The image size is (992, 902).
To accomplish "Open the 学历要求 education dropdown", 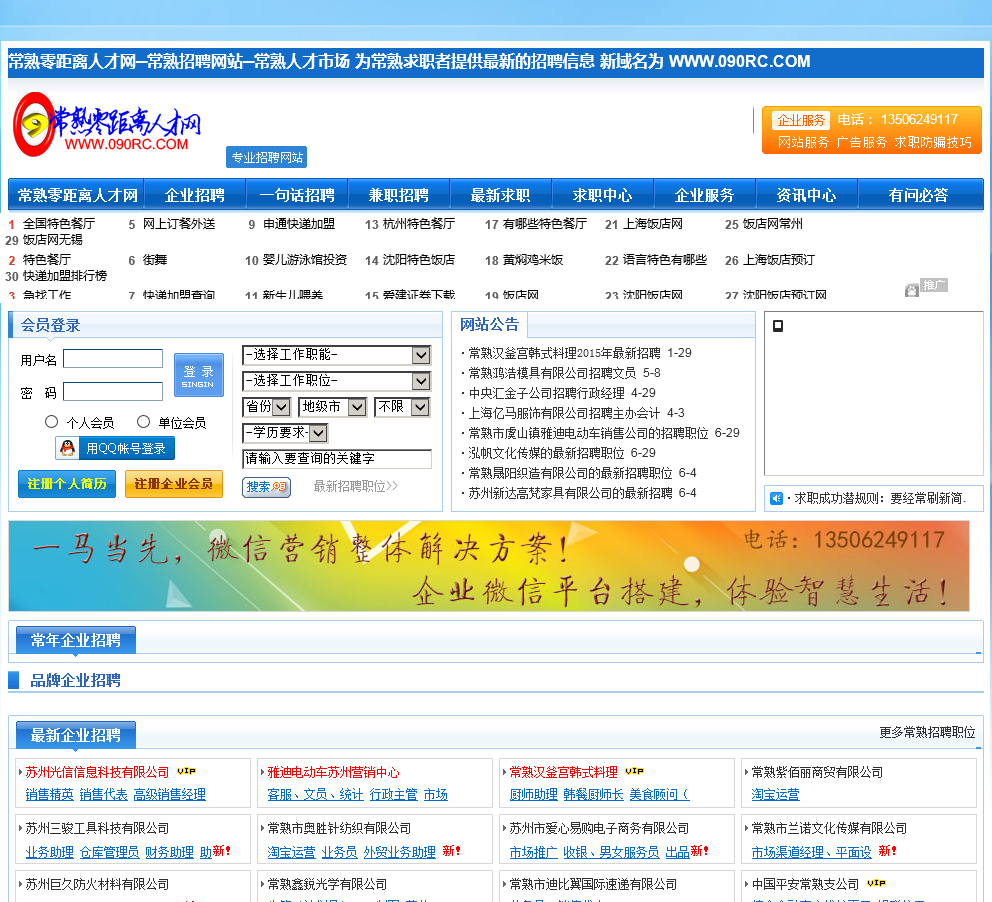I will click(285, 433).
